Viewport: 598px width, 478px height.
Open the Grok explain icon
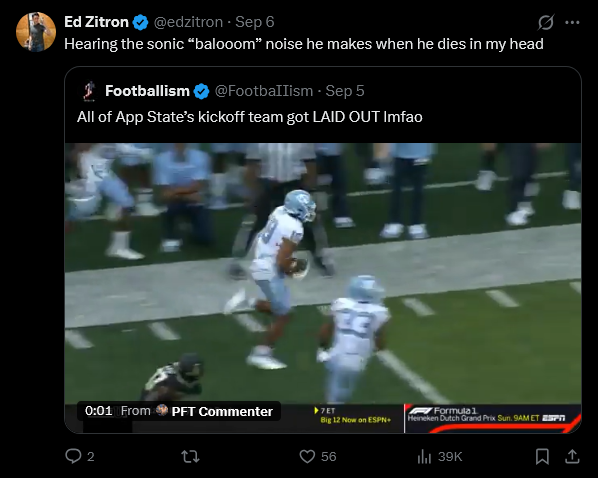pyautogui.click(x=546, y=22)
